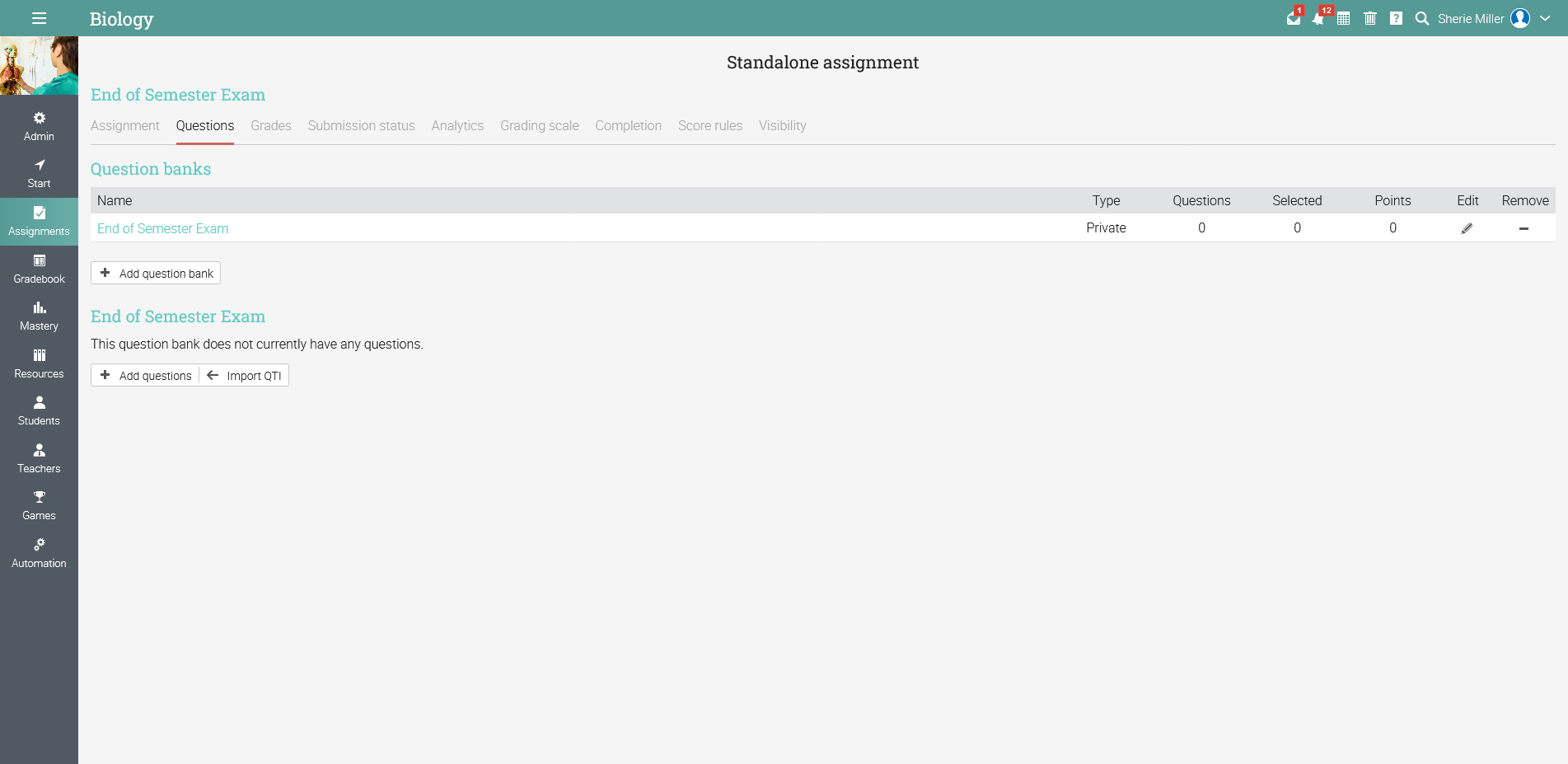
Task: Open the Visibility tab
Action: pyautogui.click(x=783, y=125)
